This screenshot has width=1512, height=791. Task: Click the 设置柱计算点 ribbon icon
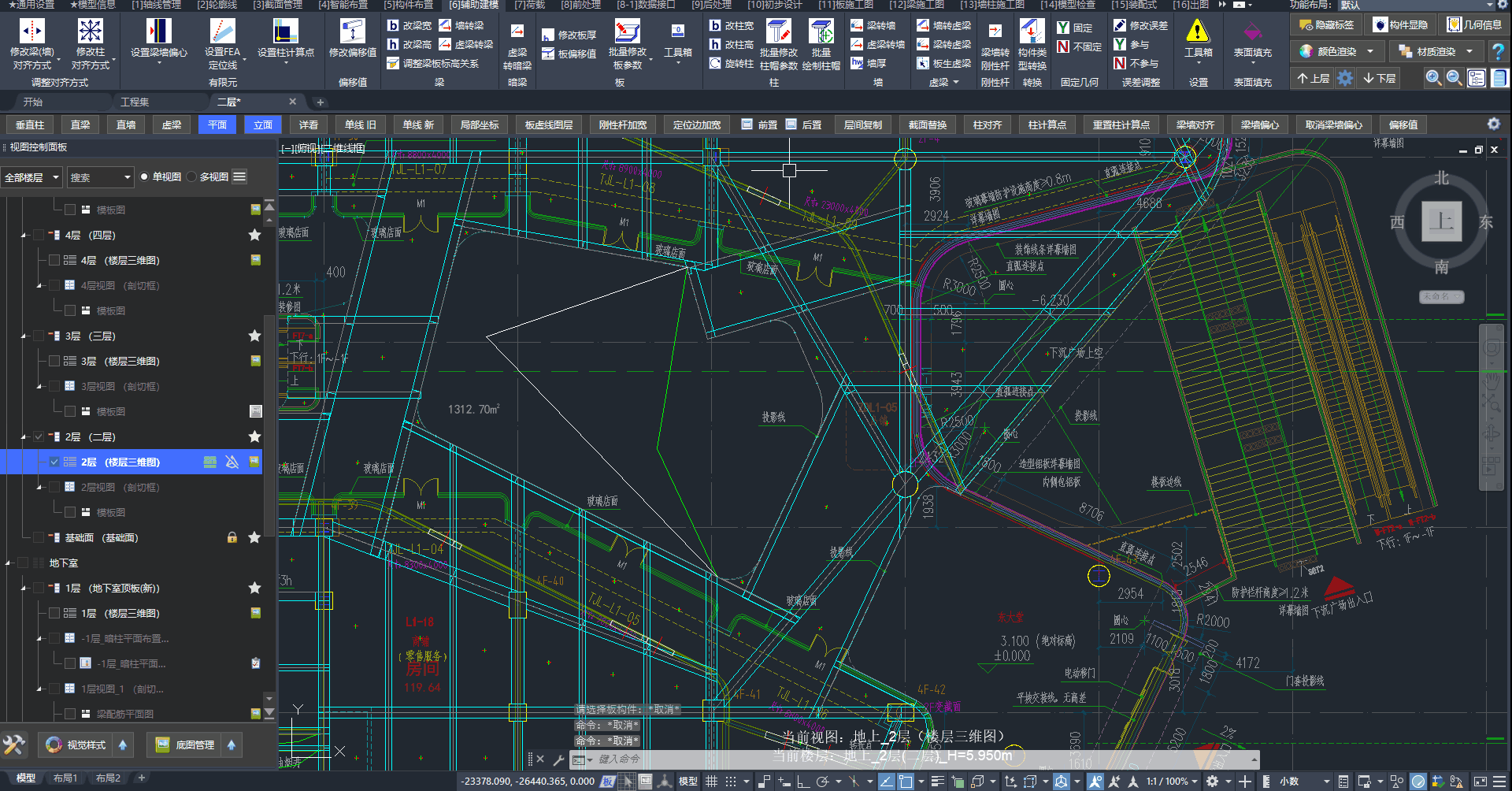(x=285, y=32)
